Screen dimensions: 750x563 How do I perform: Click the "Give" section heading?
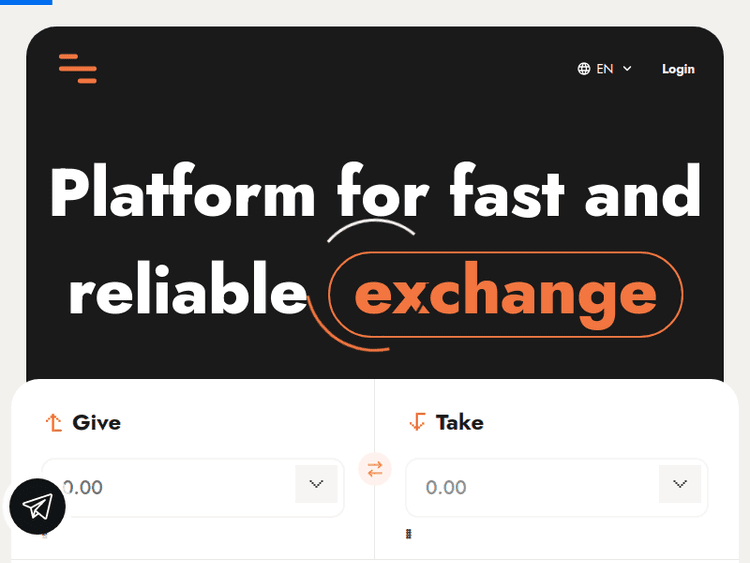[97, 423]
